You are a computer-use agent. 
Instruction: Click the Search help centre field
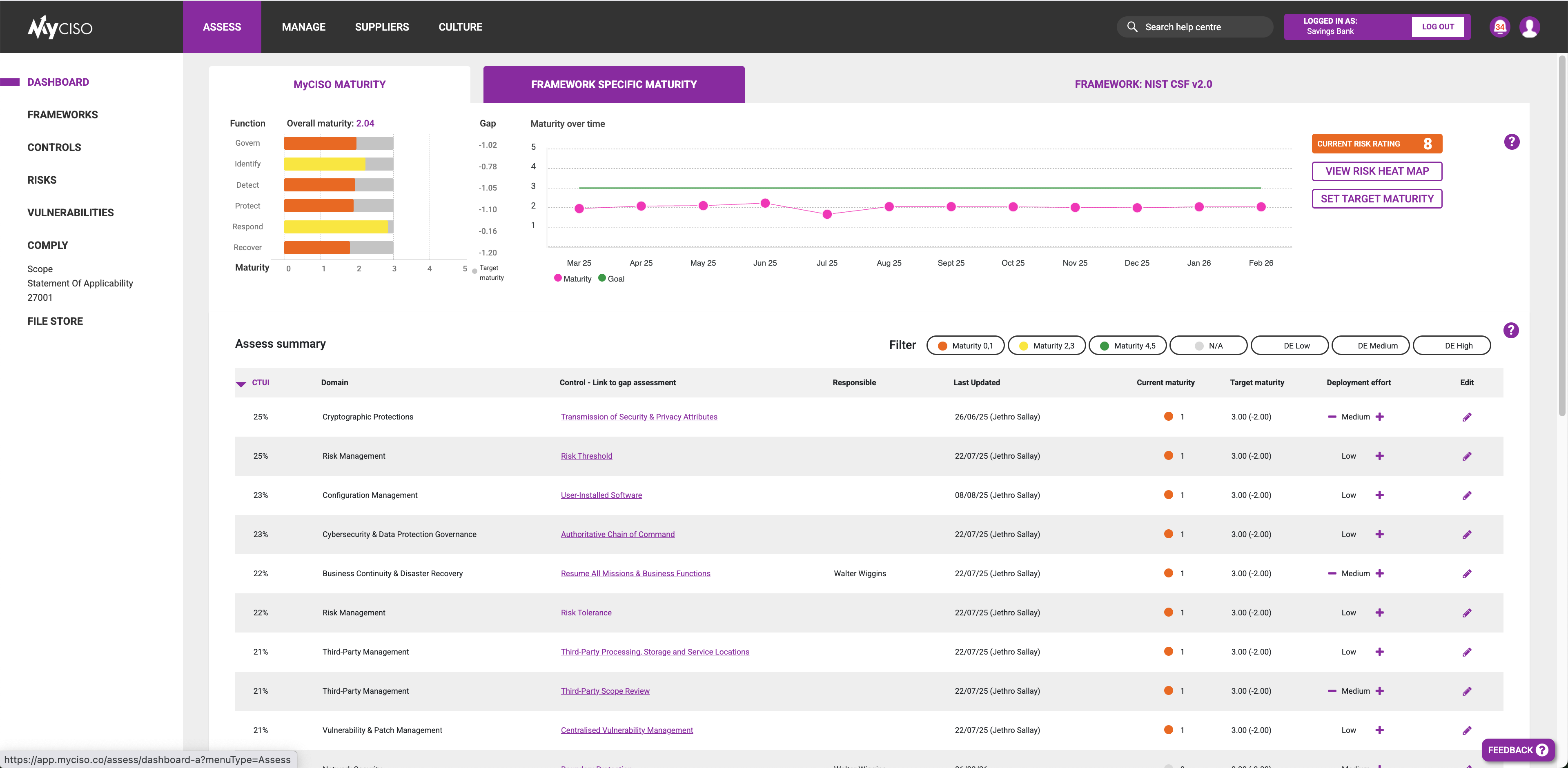coord(1194,27)
